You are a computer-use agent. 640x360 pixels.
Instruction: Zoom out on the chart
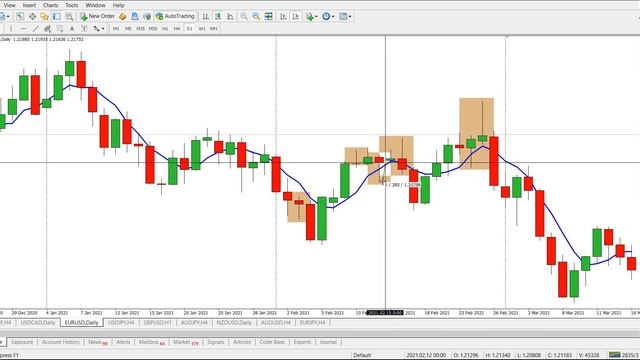pos(256,16)
